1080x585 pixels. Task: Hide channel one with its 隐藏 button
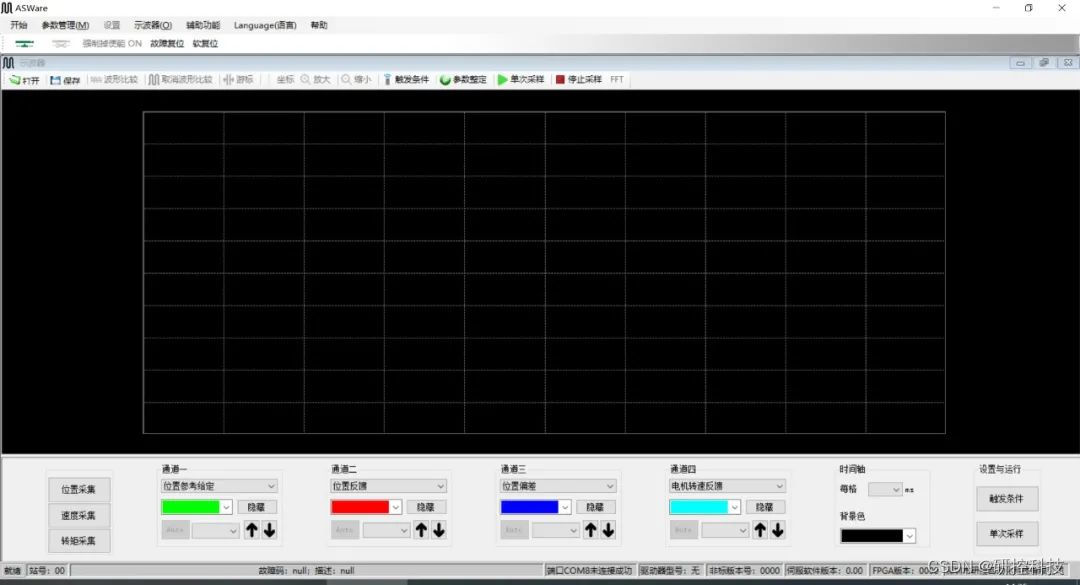point(256,507)
